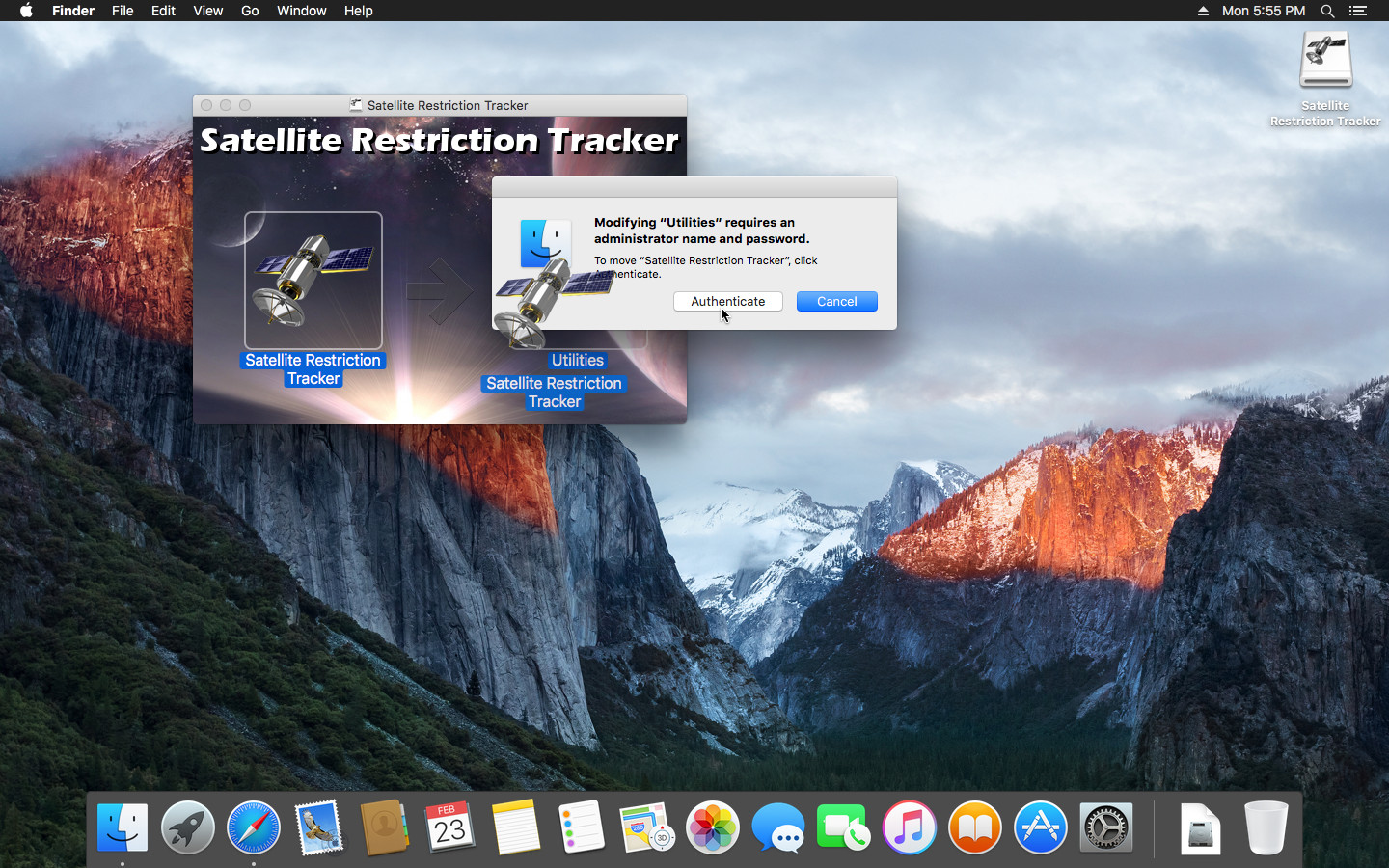Screen dimensions: 1389x868
Task: Open the Window menu
Action: pyautogui.click(x=301, y=11)
